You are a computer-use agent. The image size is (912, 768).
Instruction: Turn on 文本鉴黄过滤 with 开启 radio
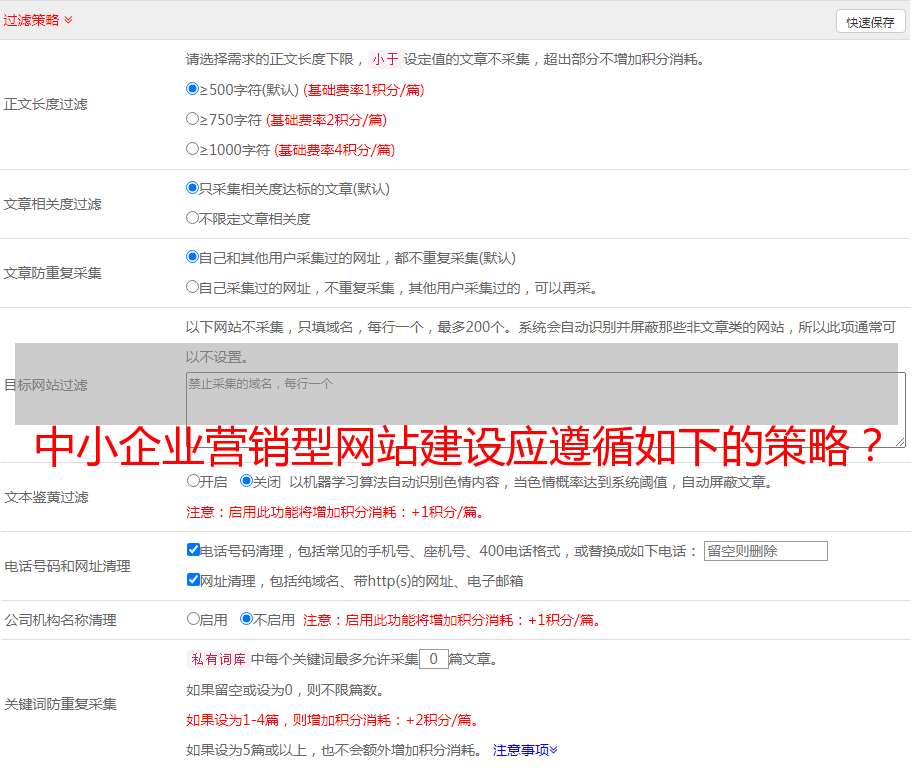[193, 481]
